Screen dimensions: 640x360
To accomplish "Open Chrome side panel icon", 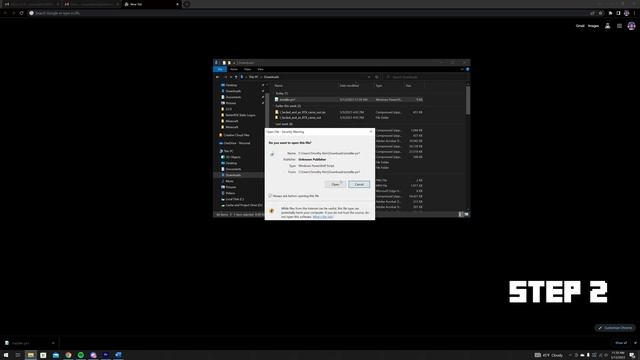I will [618, 13].
